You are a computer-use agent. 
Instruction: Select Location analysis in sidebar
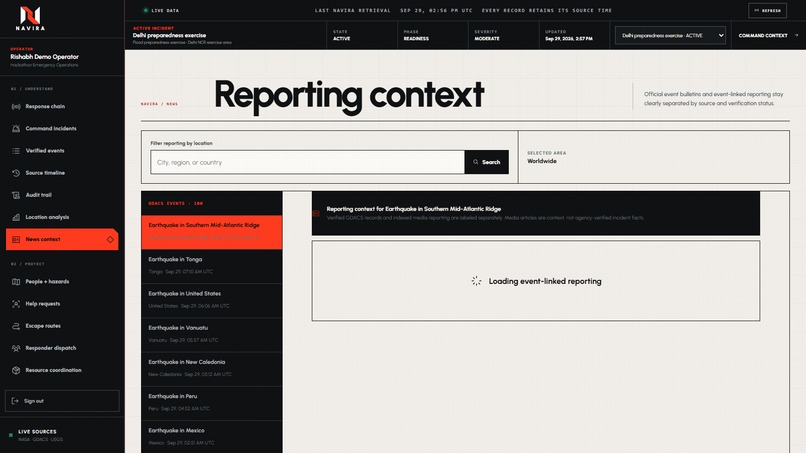click(62, 217)
